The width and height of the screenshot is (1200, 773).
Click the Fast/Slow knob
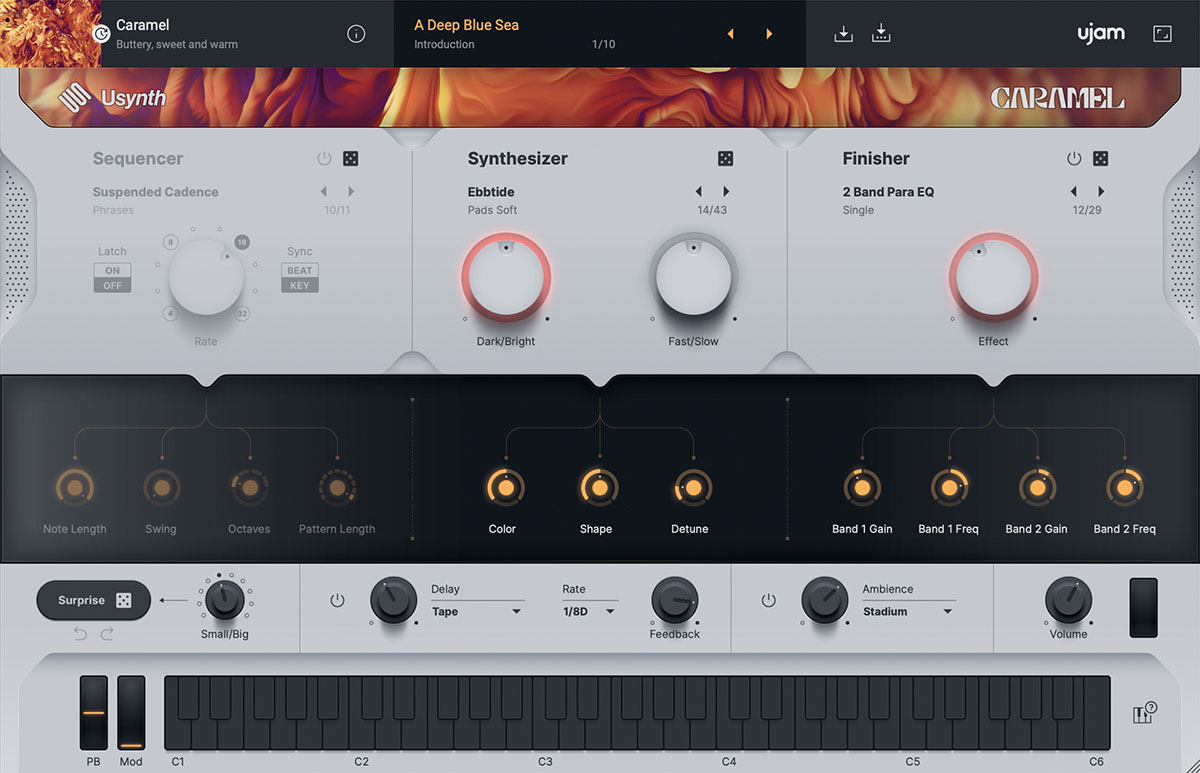click(693, 278)
